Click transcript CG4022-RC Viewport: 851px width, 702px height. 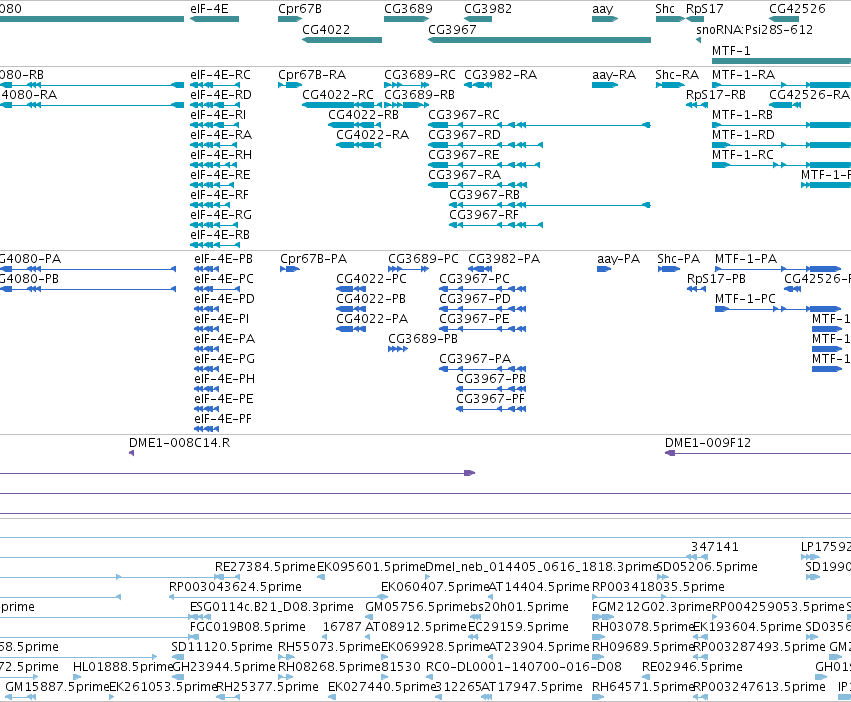tap(338, 95)
